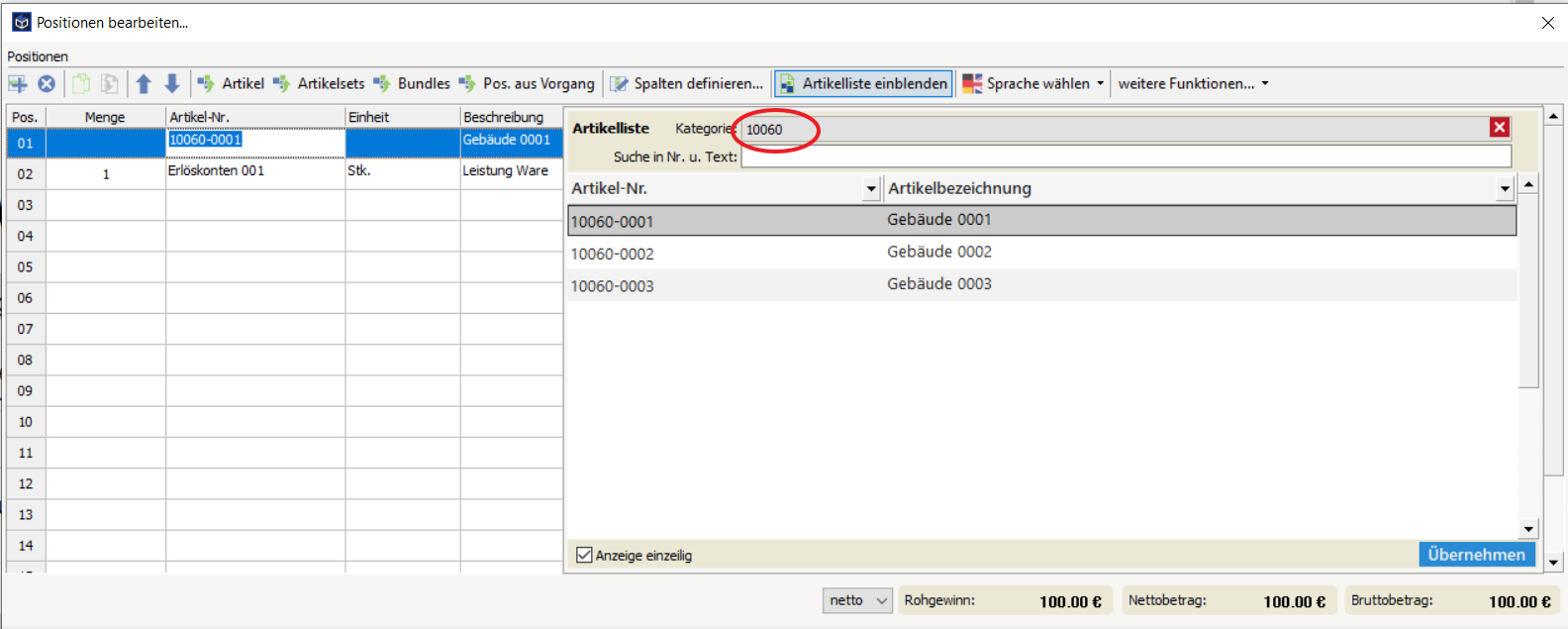Open the netto dropdown
This screenshot has height=629, width=1568.
857,600
